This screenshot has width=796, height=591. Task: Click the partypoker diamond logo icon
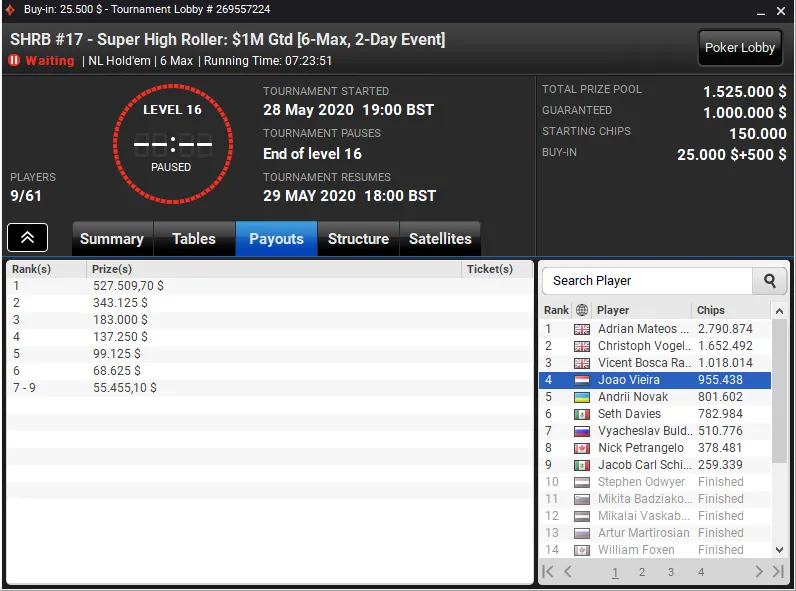(10, 10)
